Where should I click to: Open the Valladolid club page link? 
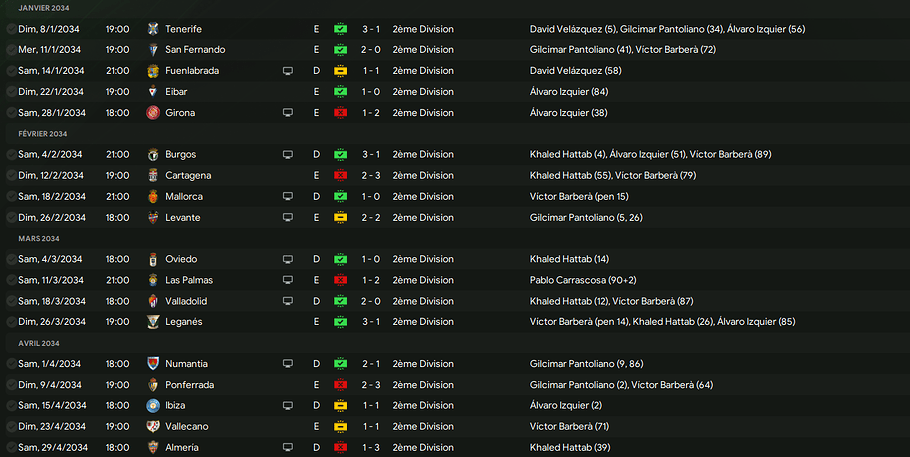point(187,301)
